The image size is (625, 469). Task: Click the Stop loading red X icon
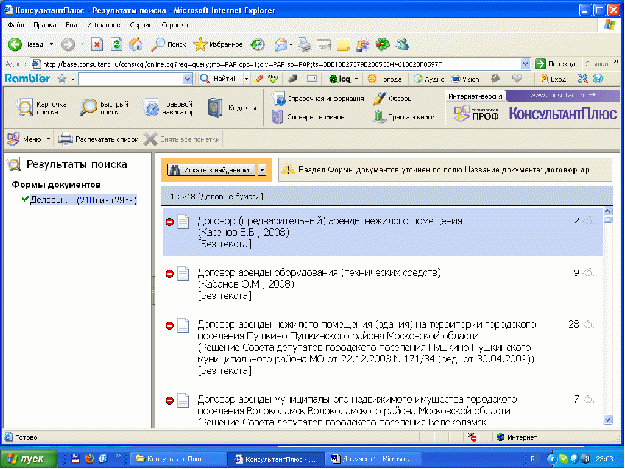tap(96, 44)
